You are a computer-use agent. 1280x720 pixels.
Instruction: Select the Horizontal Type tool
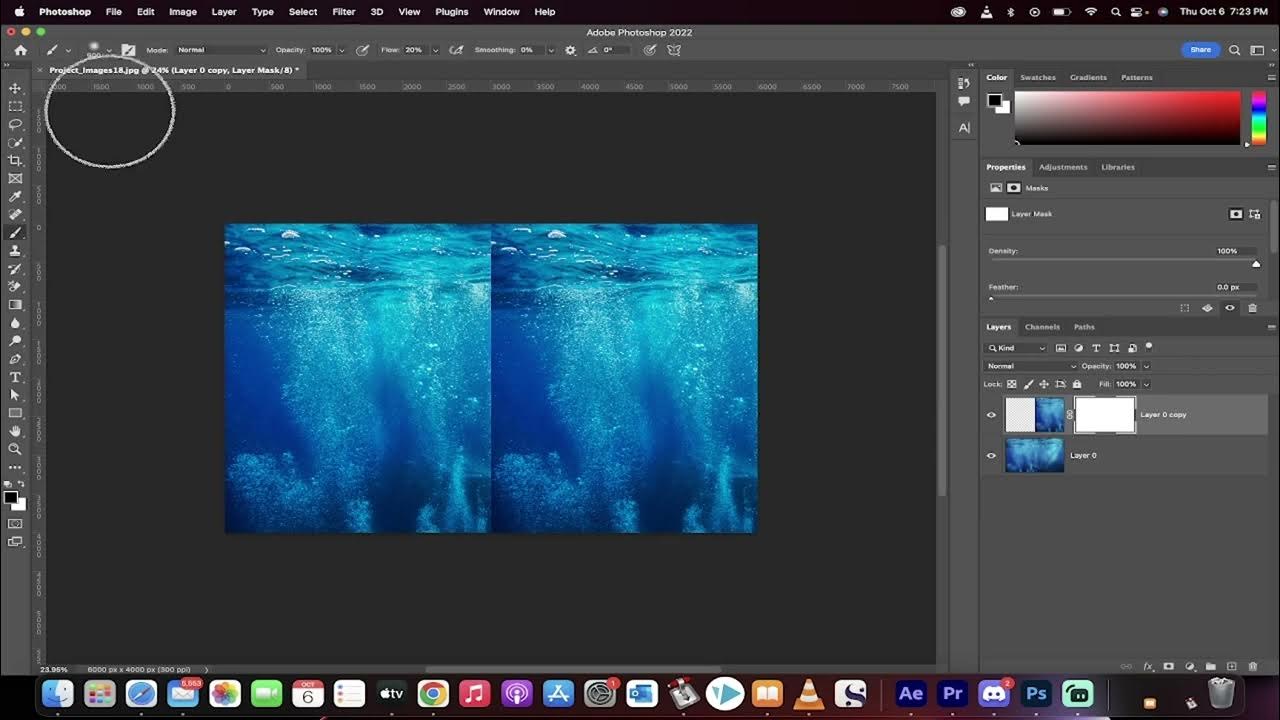coord(15,377)
